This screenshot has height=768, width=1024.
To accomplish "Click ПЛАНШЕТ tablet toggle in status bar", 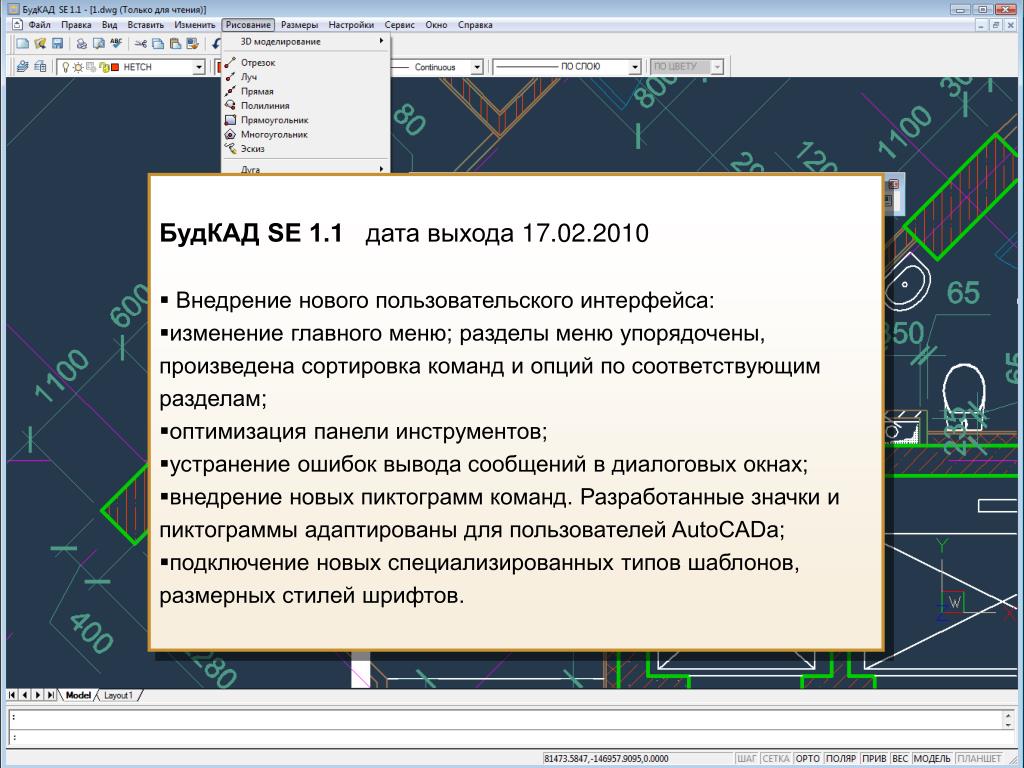I will pyautogui.click(x=980, y=759).
